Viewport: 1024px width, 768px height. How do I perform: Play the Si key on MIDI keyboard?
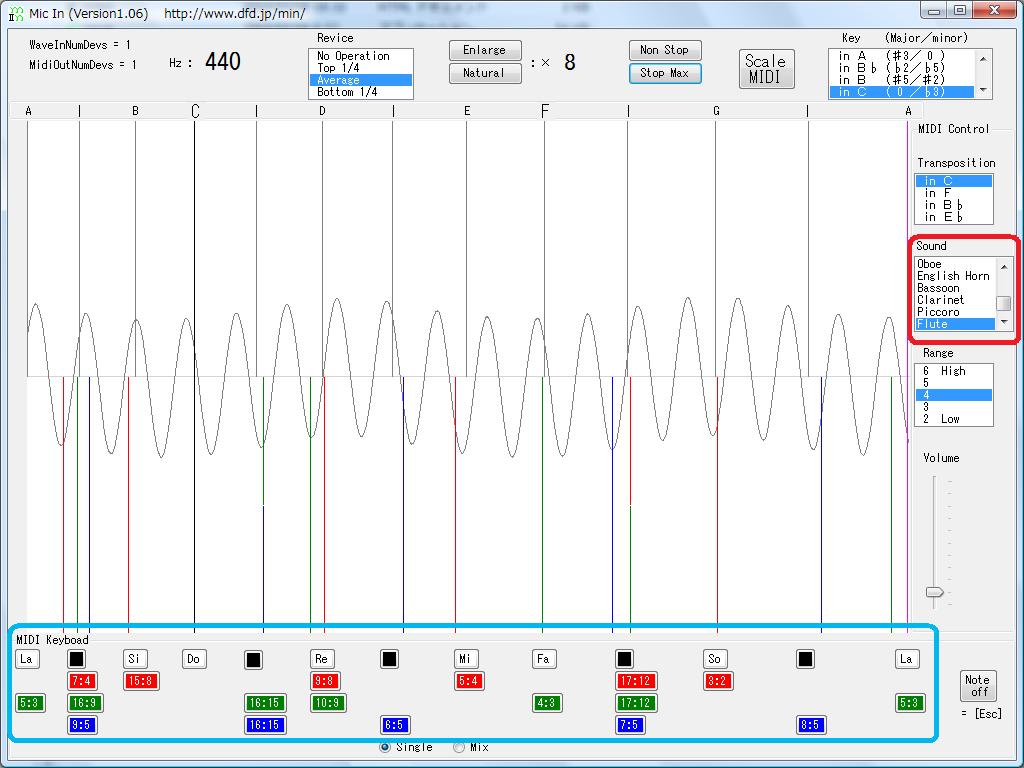pyautogui.click(x=135, y=659)
